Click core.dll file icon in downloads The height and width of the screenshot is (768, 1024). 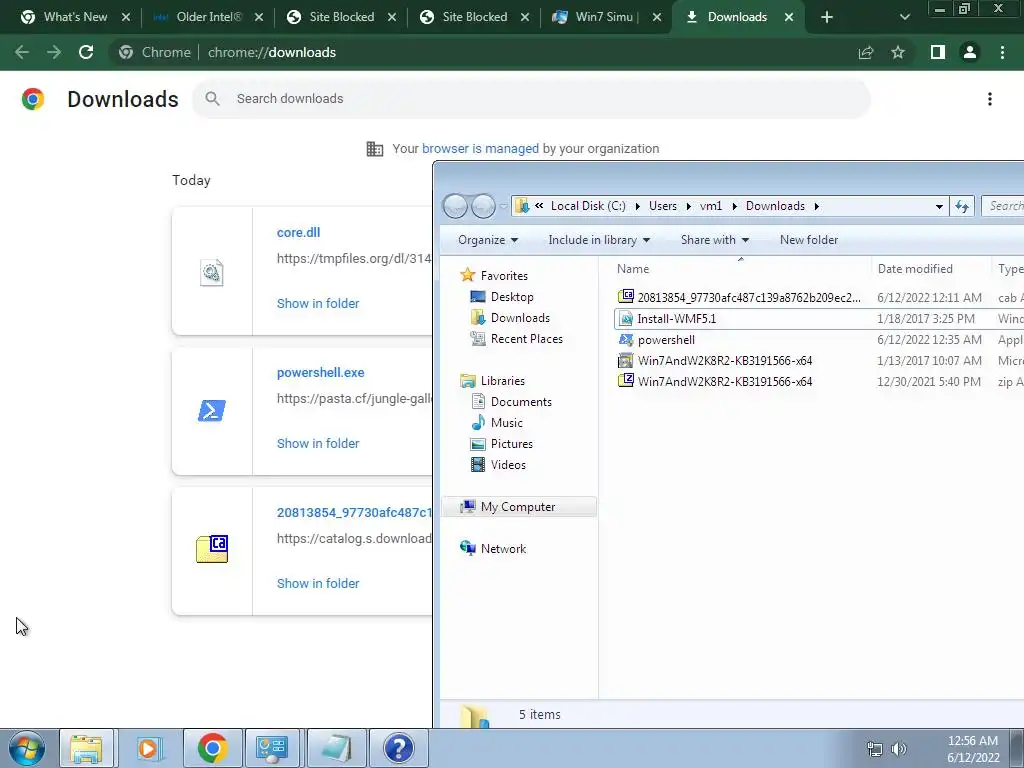(212, 272)
